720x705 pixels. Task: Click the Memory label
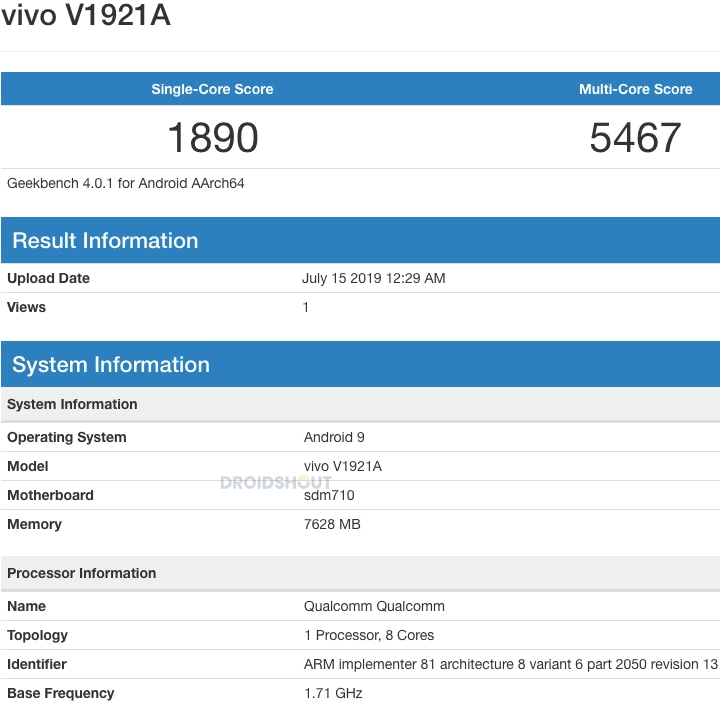click(x=34, y=524)
